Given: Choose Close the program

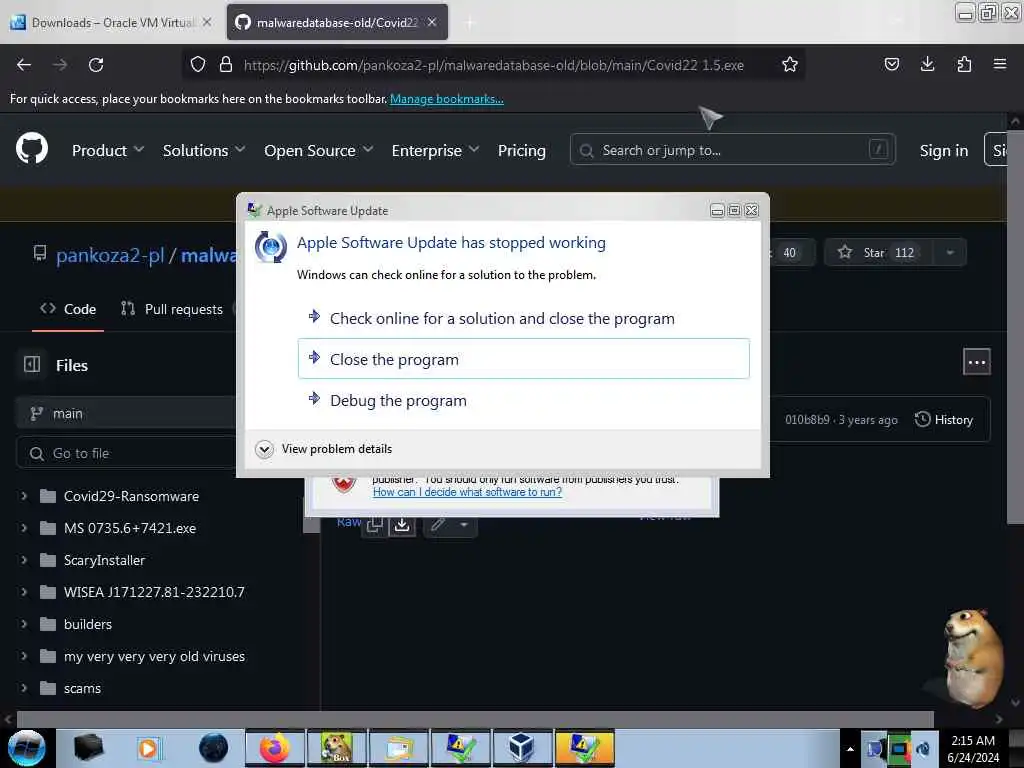Looking at the screenshot, I should pos(523,359).
